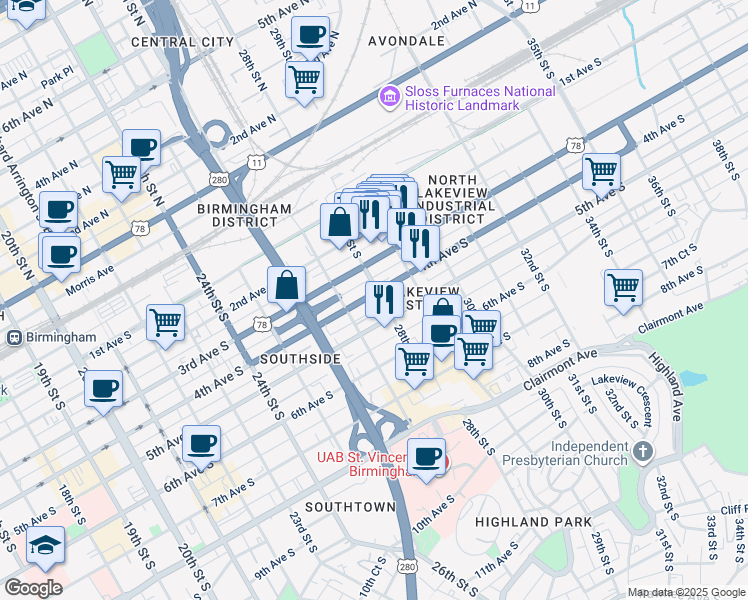Click the coffee cup marker near 19th St S

[104, 391]
